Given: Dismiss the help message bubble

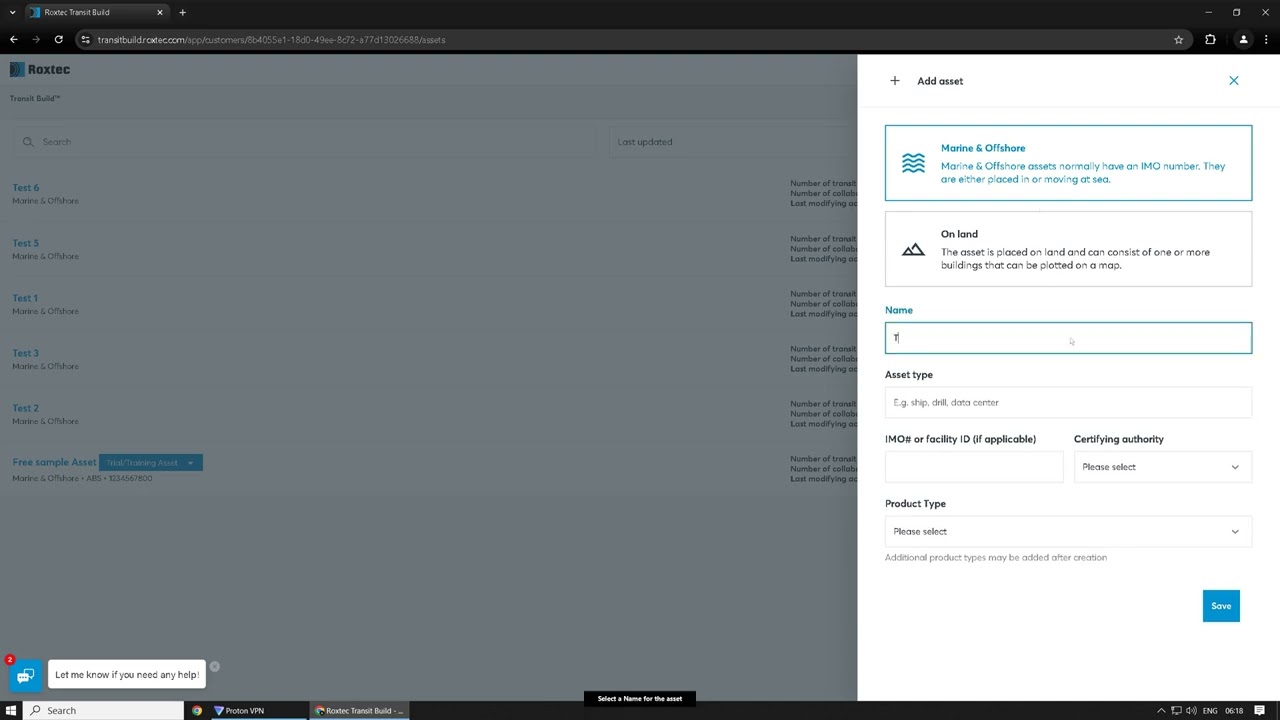Looking at the screenshot, I should click(x=214, y=666).
